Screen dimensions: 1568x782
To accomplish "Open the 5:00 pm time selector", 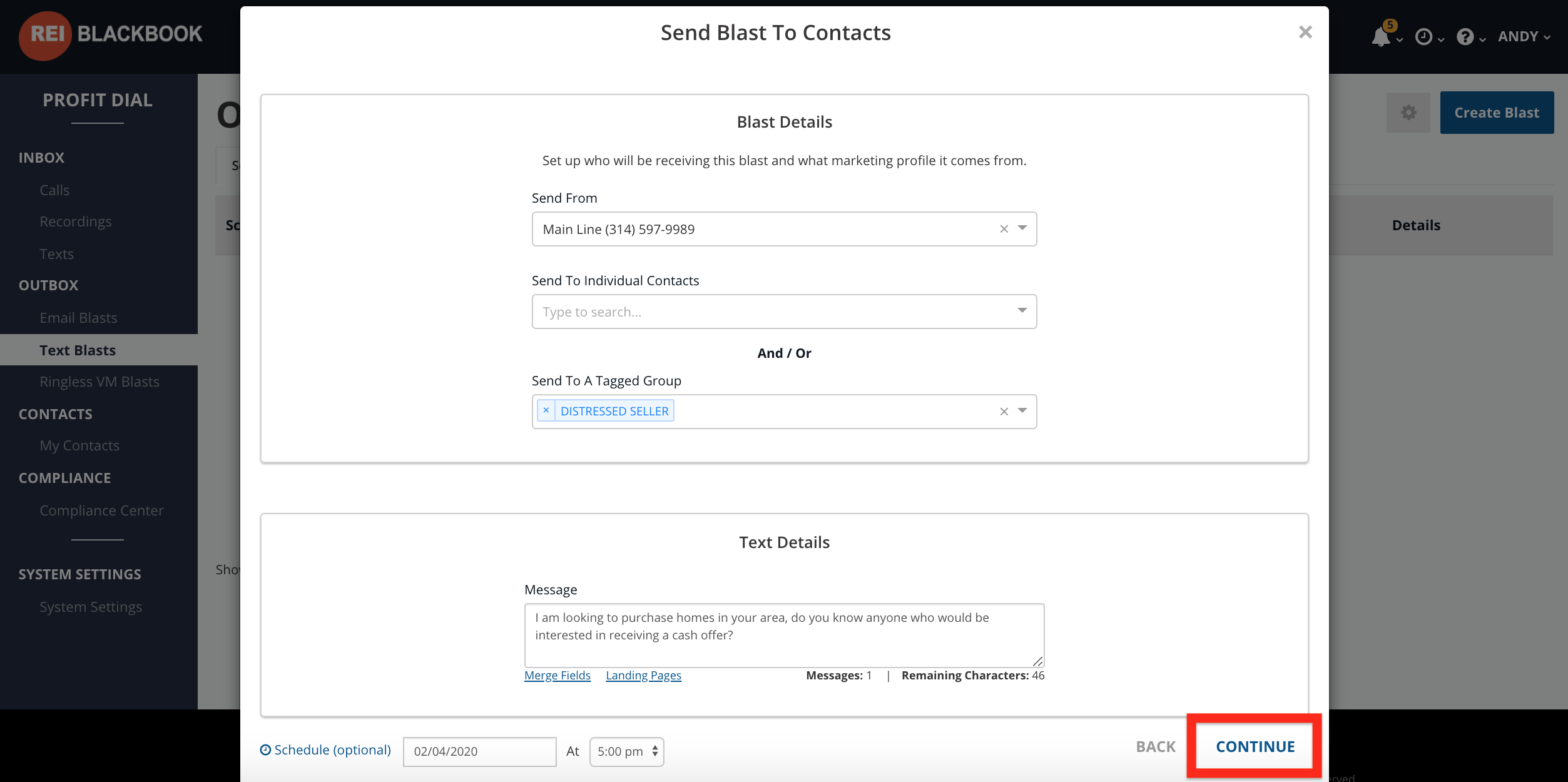I will click(x=626, y=751).
